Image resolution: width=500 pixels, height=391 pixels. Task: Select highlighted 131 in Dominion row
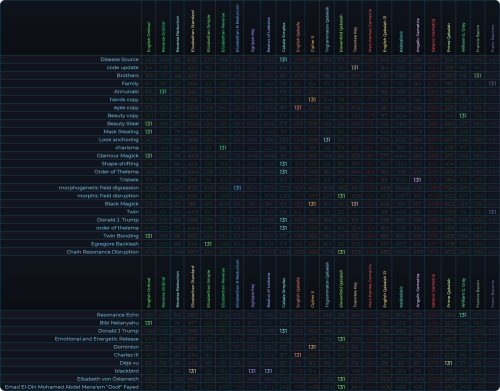(x=312, y=347)
